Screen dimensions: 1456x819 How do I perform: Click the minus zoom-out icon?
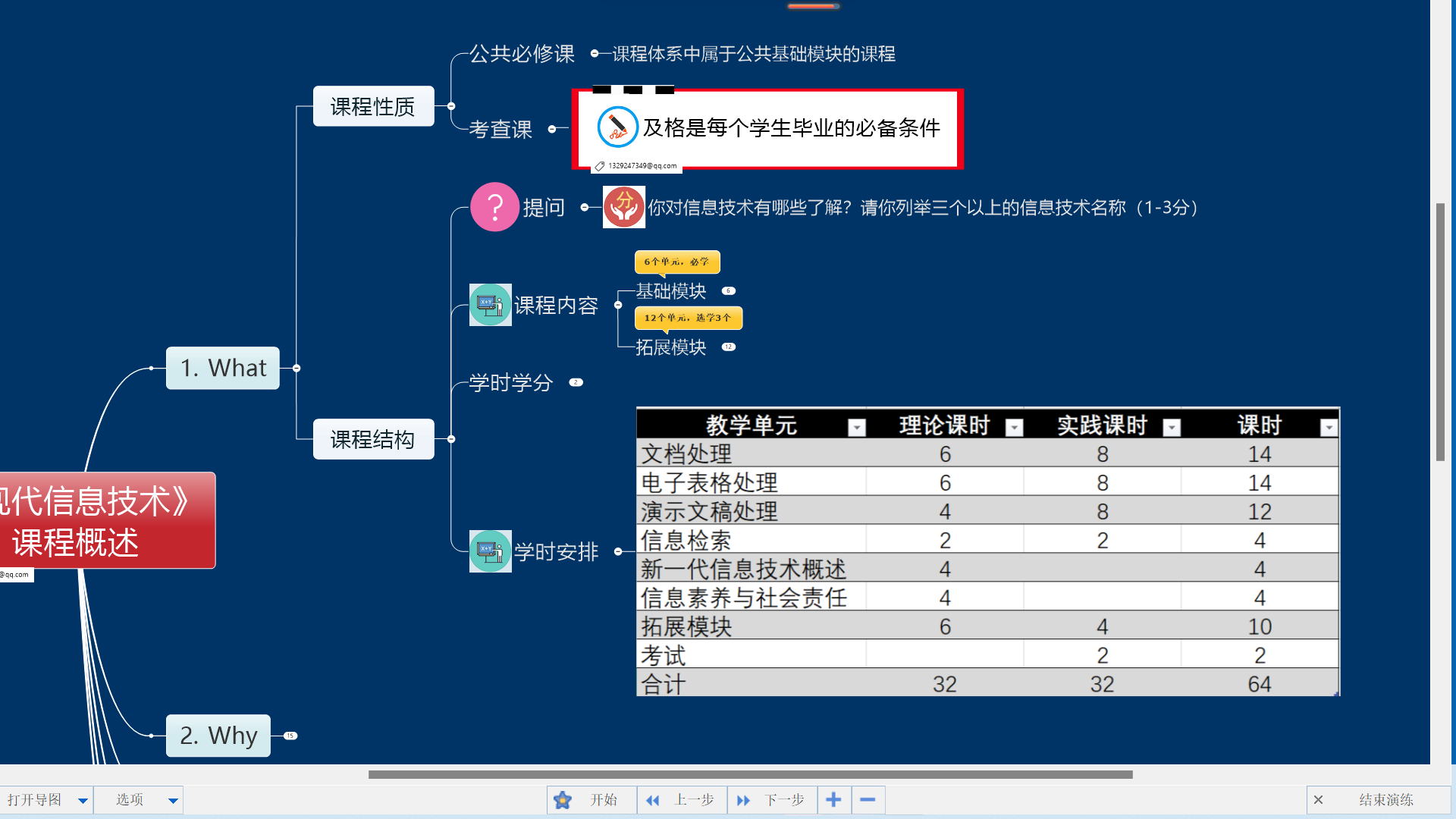point(868,800)
